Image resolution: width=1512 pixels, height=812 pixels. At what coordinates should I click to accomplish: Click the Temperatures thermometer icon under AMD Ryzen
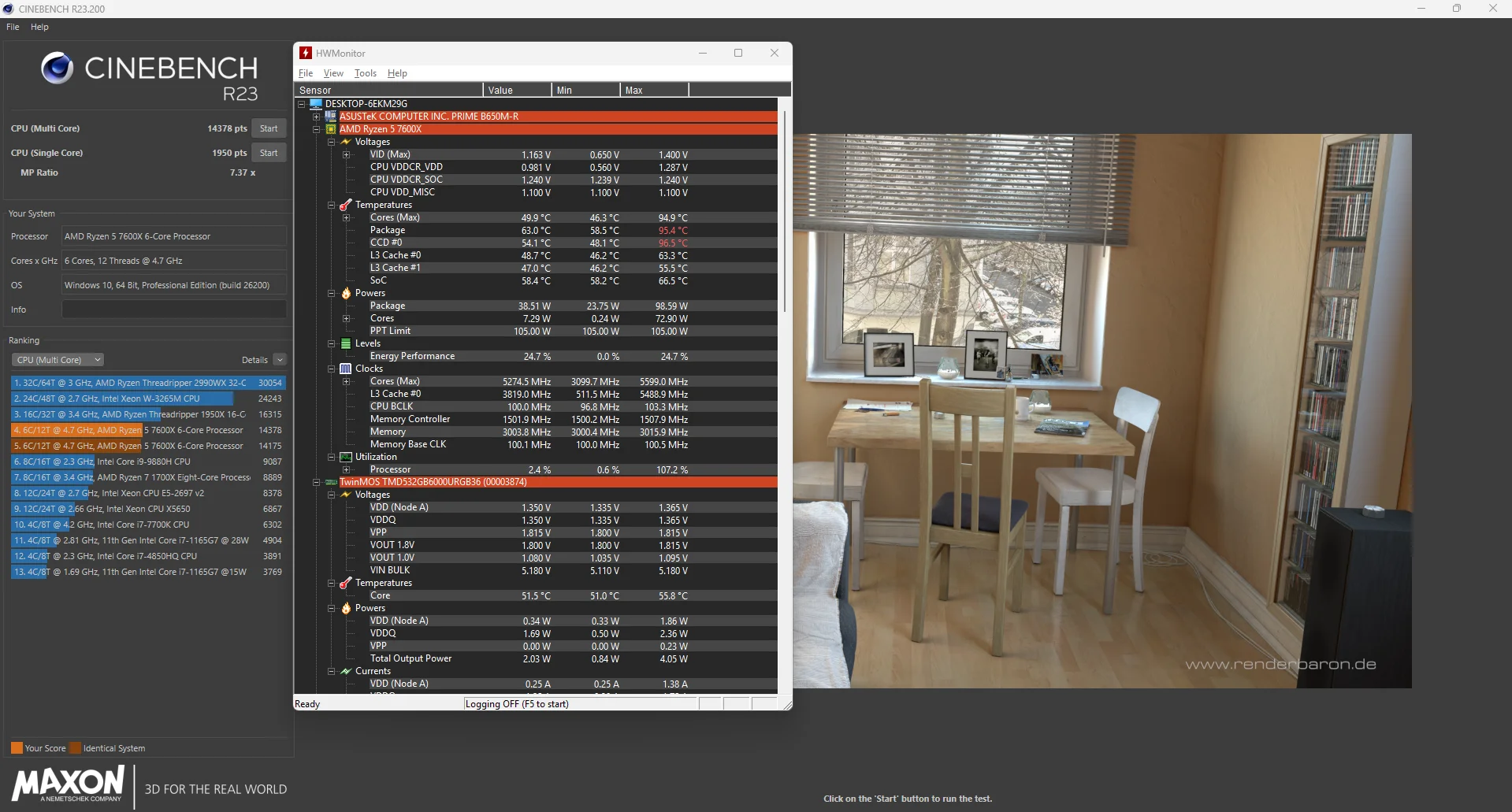[x=345, y=205]
